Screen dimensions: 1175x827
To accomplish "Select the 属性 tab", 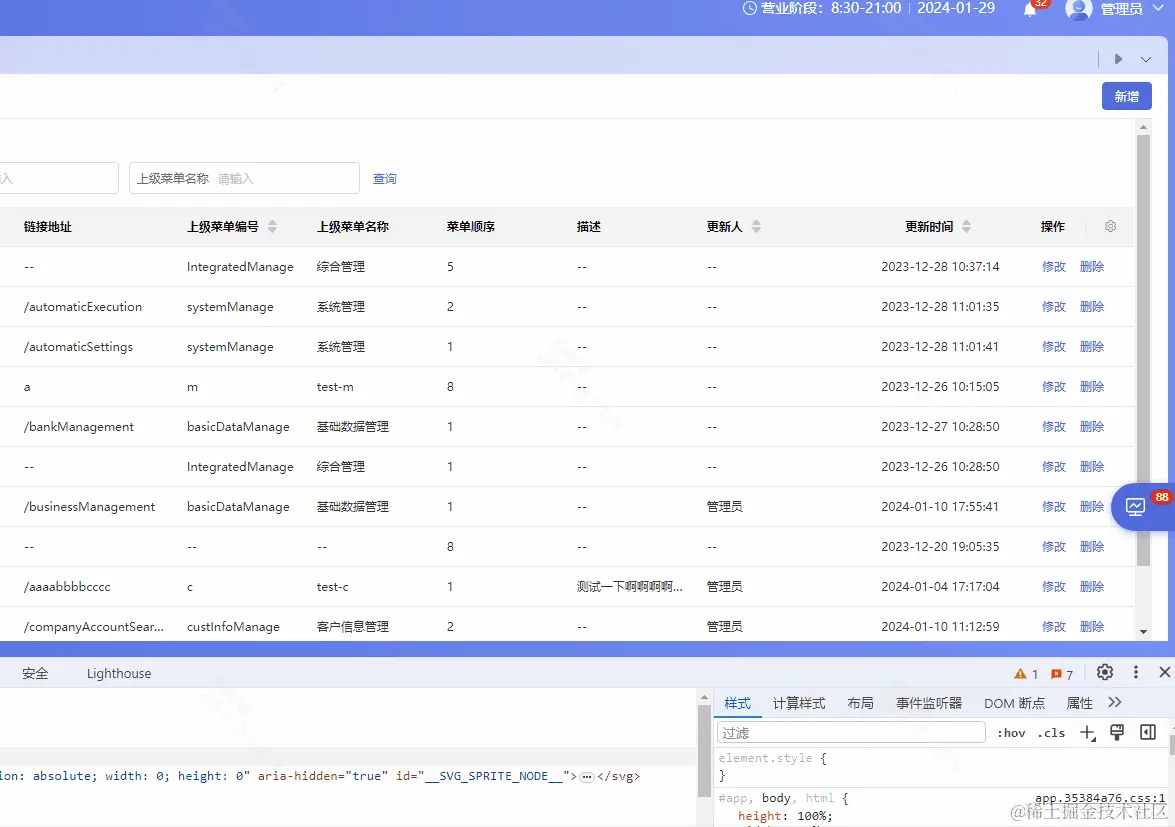I will [1079, 703].
